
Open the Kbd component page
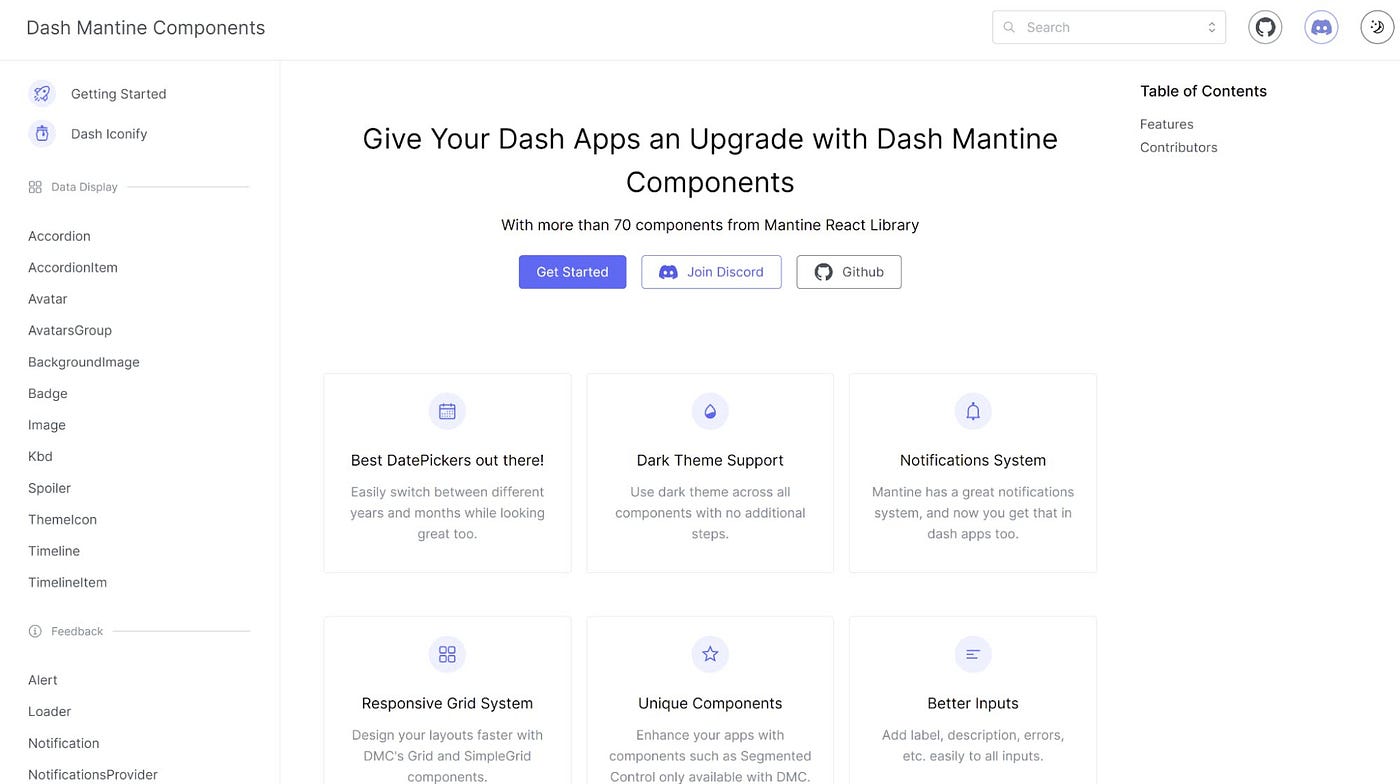tap(40, 456)
